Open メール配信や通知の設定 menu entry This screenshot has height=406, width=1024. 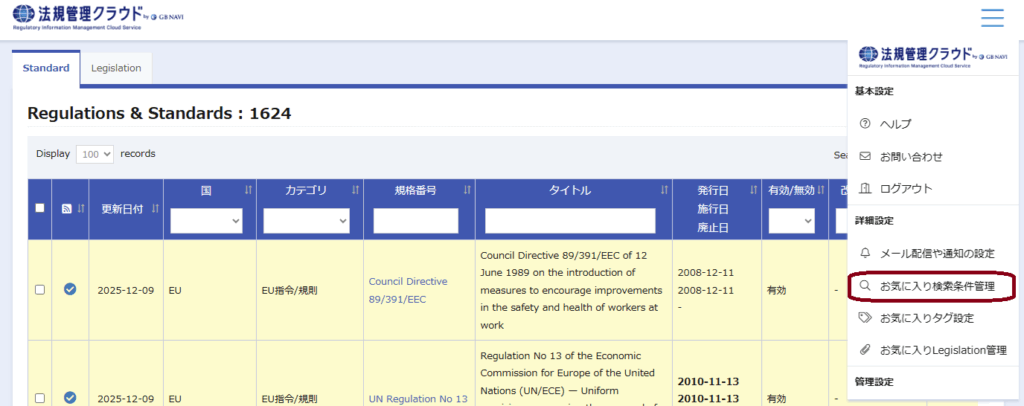[x=936, y=254]
